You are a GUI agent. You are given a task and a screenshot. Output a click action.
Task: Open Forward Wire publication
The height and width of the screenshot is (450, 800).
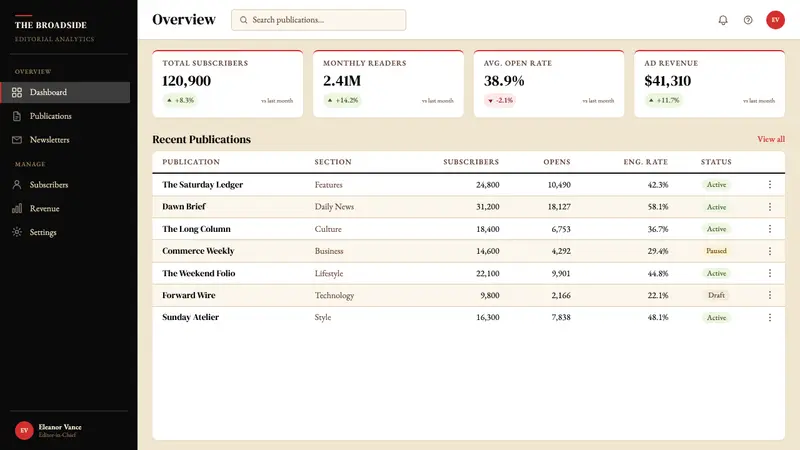tap(189, 295)
